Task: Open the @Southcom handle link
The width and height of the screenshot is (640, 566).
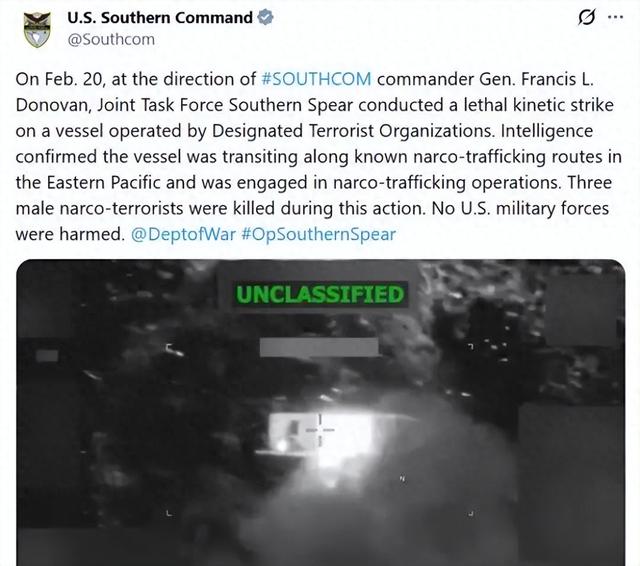Action: [111, 40]
